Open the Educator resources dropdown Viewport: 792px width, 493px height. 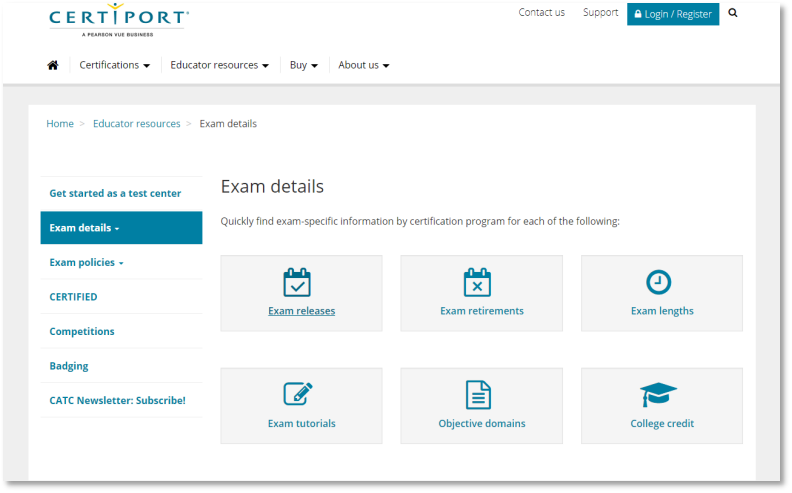tap(219, 65)
